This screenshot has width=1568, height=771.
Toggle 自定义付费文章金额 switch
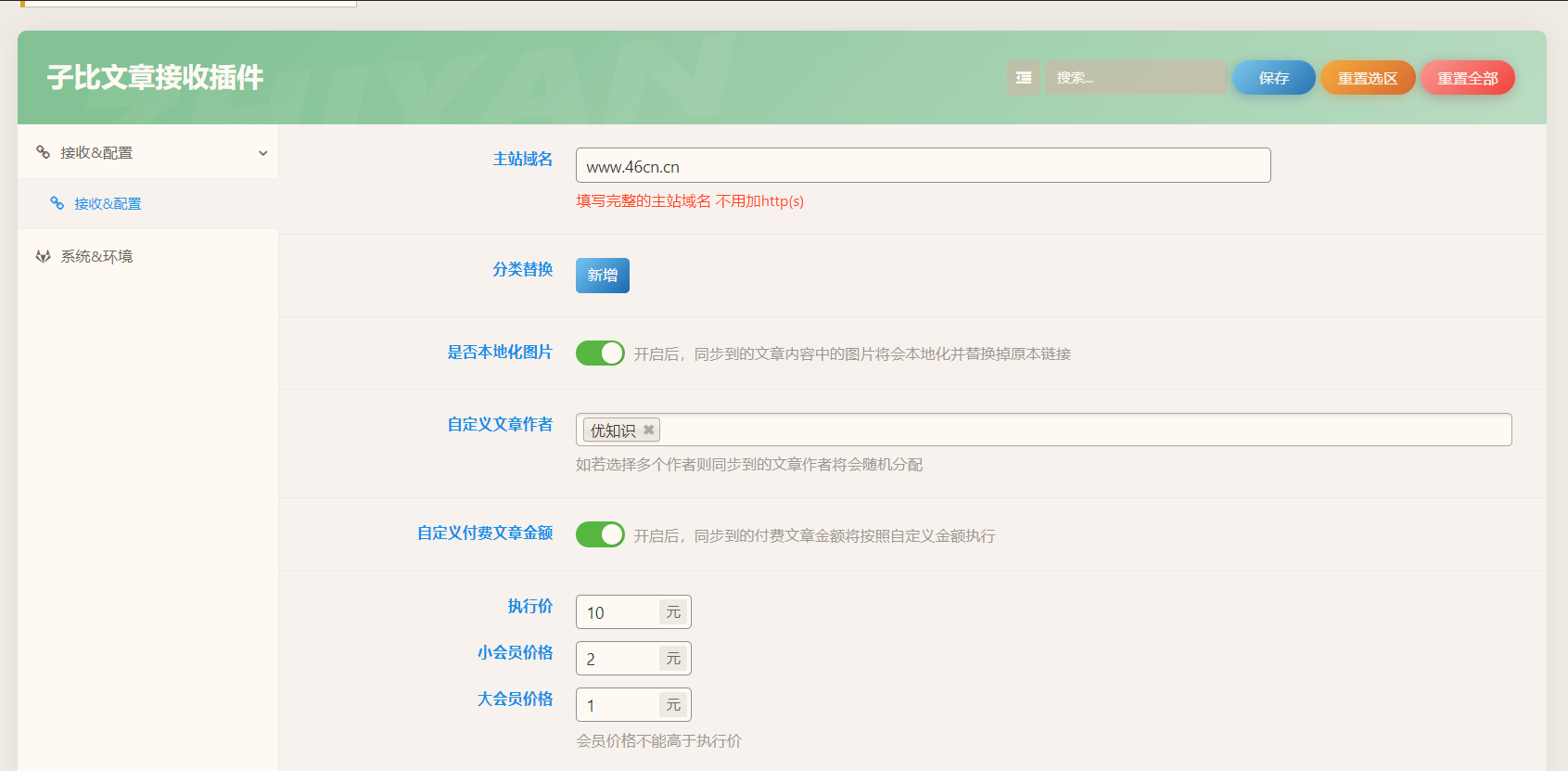click(x=600, y=534)
